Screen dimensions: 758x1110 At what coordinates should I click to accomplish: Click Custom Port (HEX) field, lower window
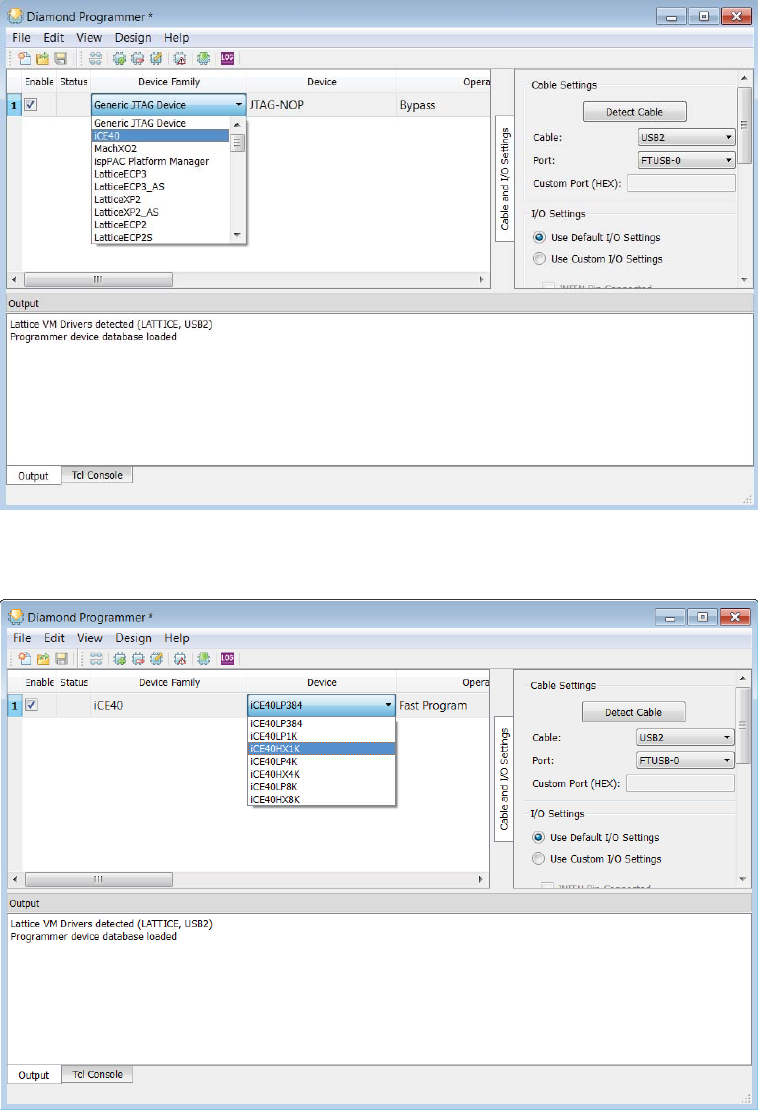click(680, 784)
